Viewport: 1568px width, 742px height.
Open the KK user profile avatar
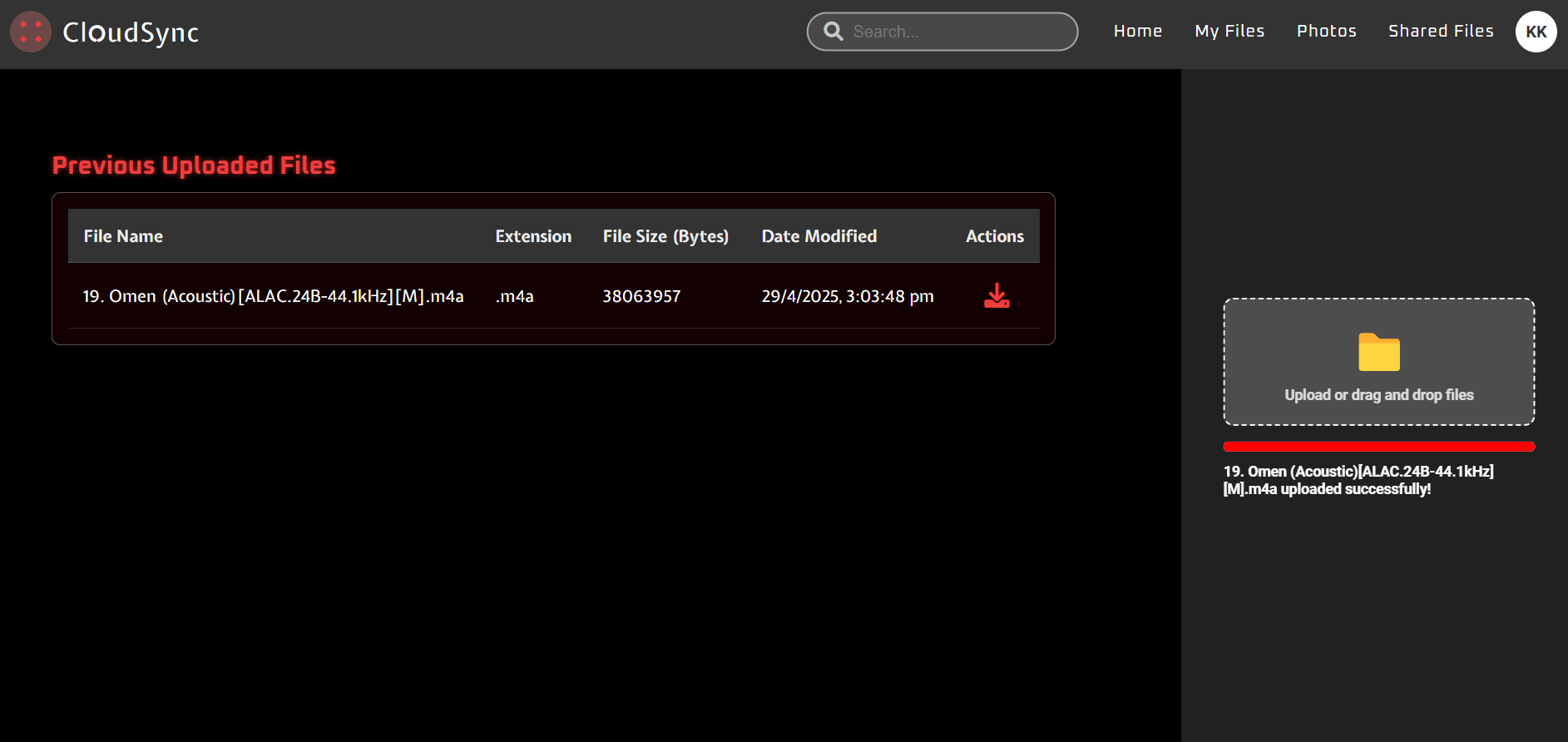1536,32
